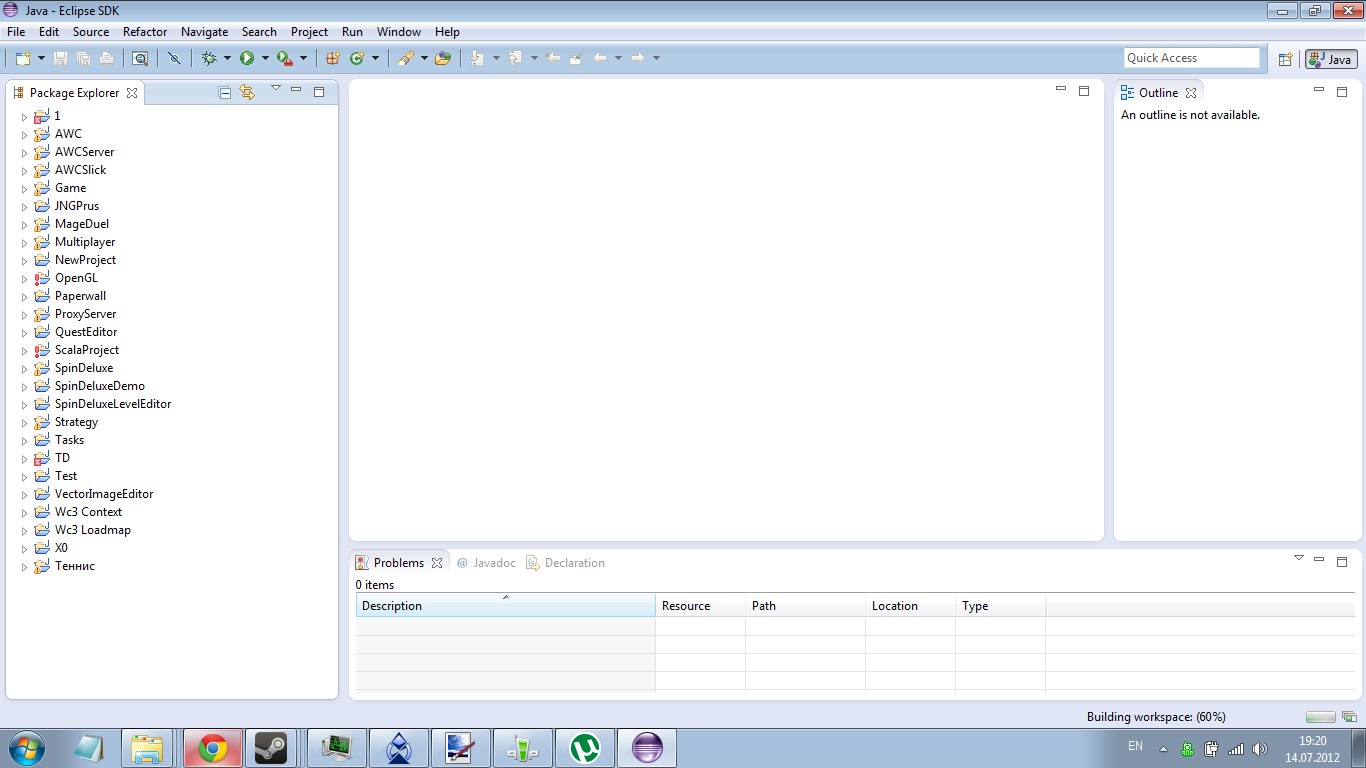Click the volume speaker tray icon
This screenshot has width=1366, height=768.
point(1260,748)
